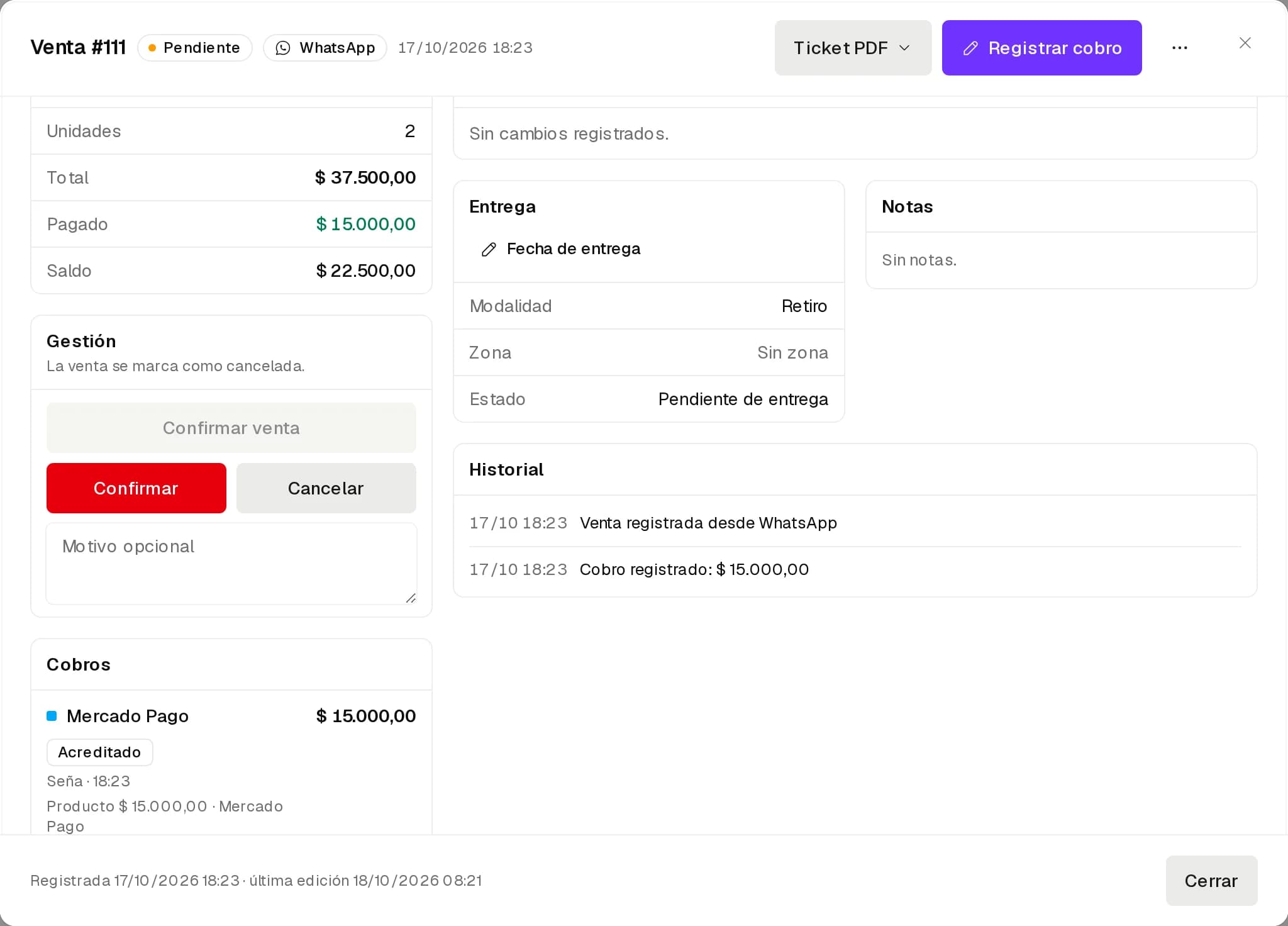Click the WhatsApp logo icon in header
This screenshot has width=1288, height=926.
(283, 48)
